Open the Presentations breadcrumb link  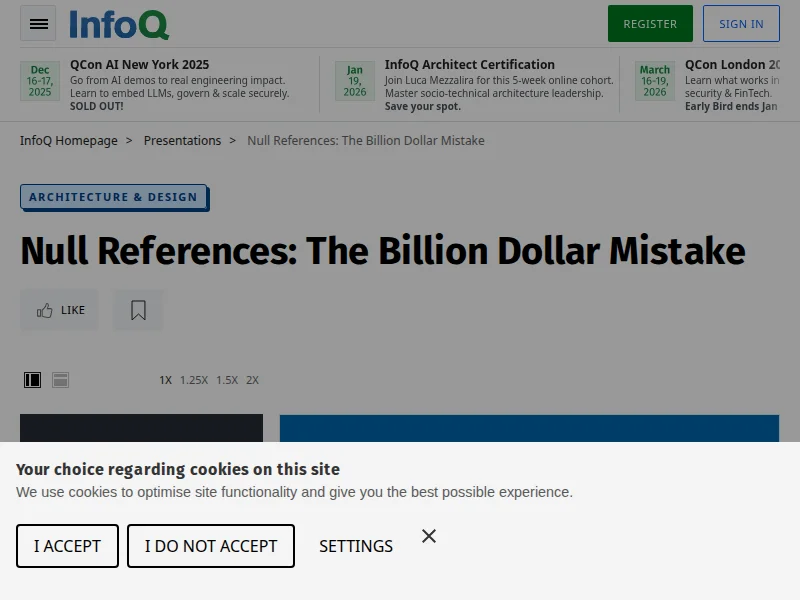[x=182, y=141]
